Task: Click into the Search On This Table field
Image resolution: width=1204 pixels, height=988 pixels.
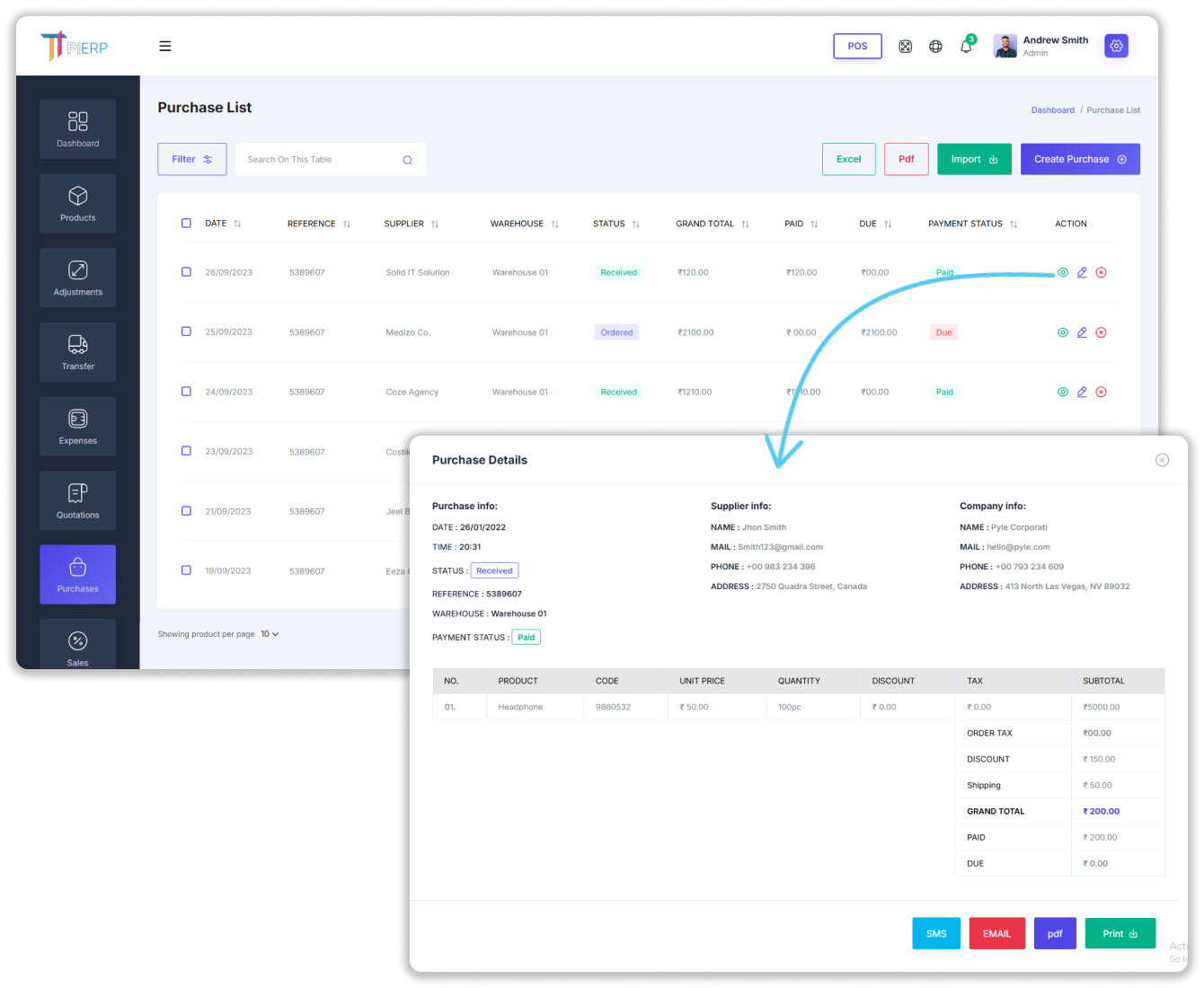Action: click(x=319, y=160)
